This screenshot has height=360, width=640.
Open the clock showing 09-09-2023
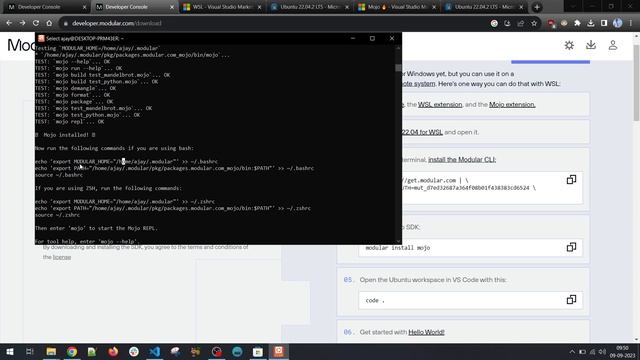pos(622,351)
